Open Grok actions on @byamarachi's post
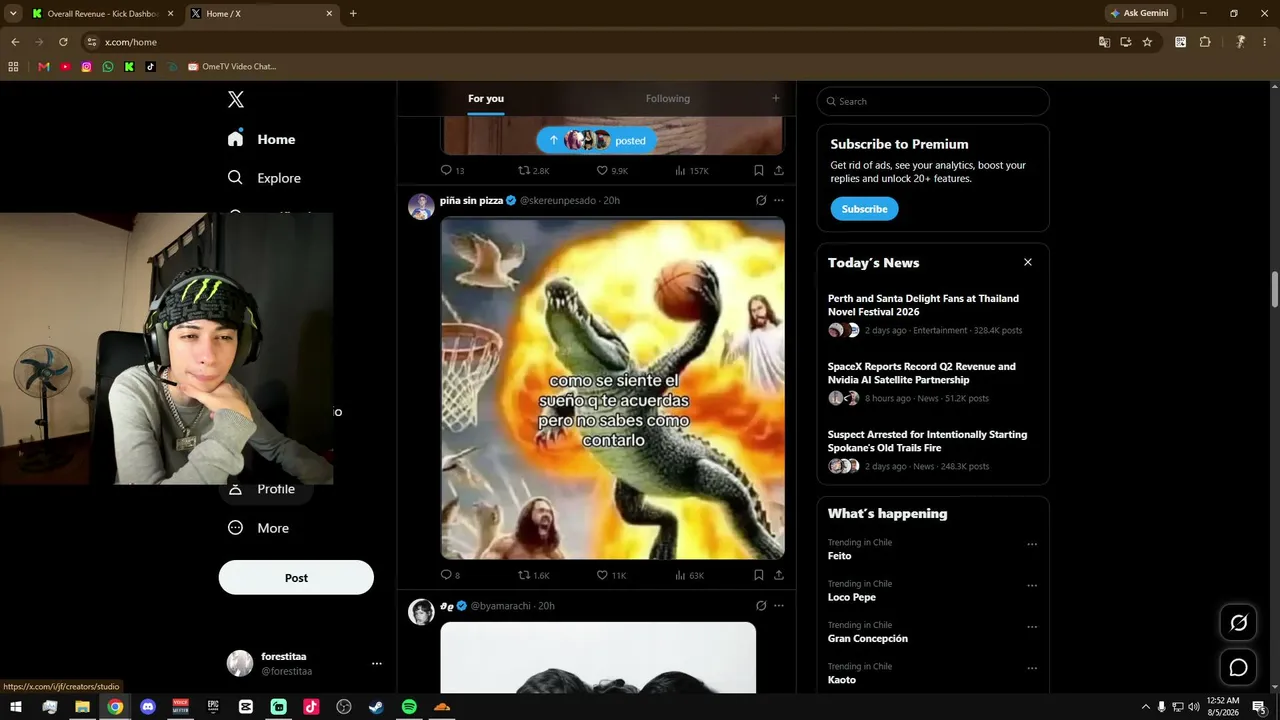This screenshot has height=720, width=1280. (x=761, y=605)
